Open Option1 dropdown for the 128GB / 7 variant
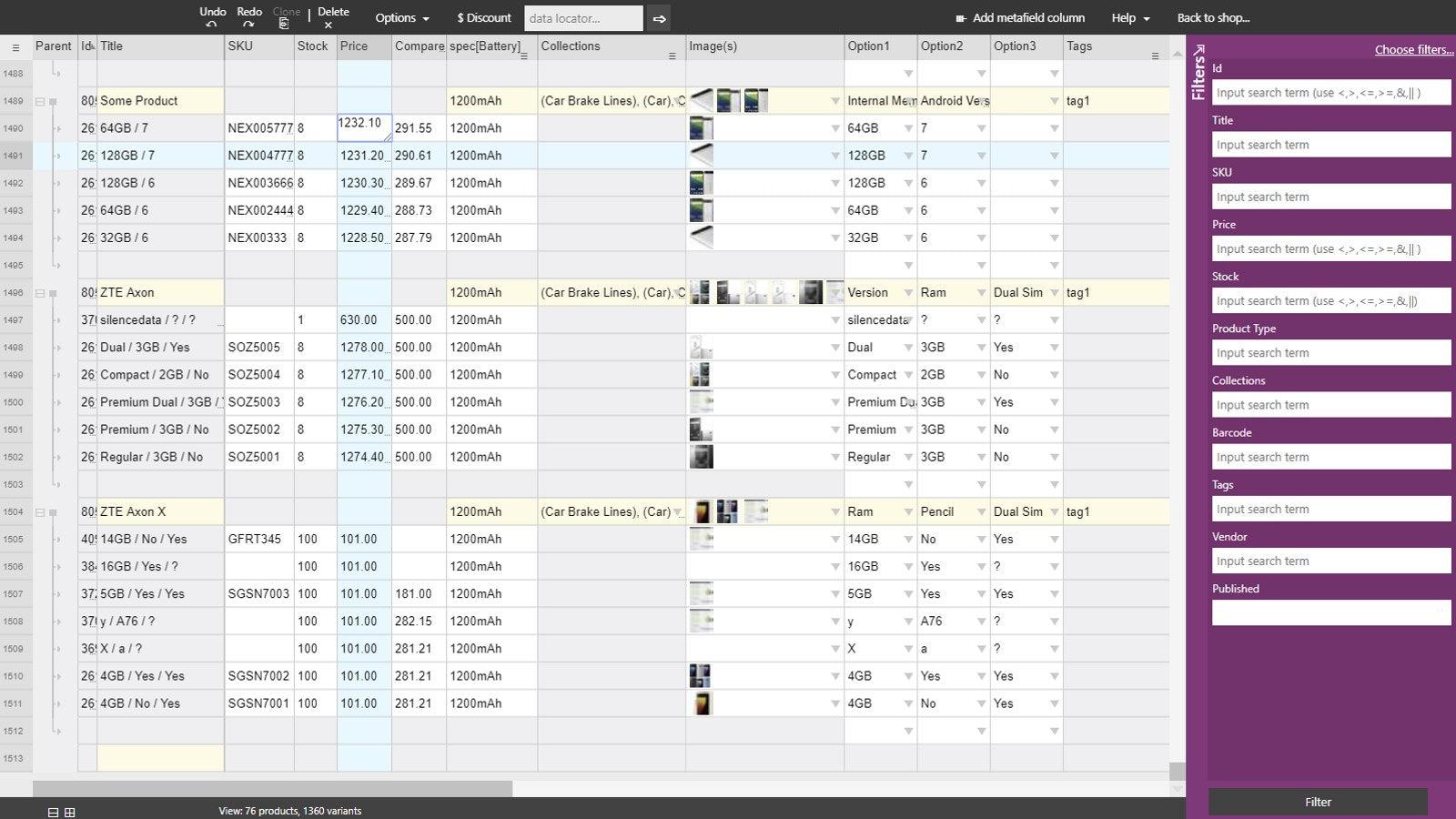Viewport: 1456px width, 819px height. click(908, 156)
